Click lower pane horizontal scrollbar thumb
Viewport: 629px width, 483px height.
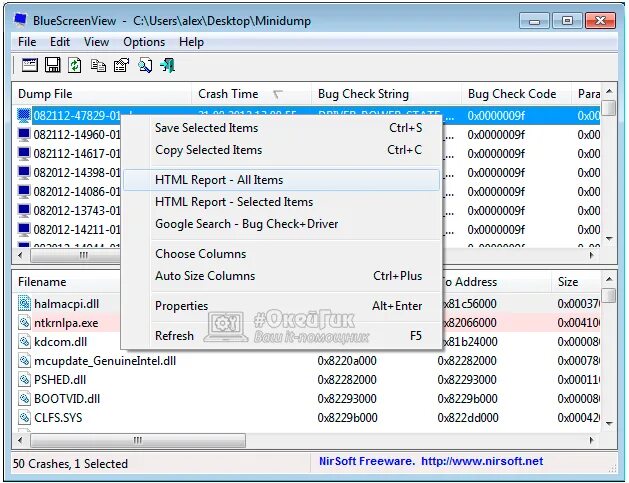138,440
